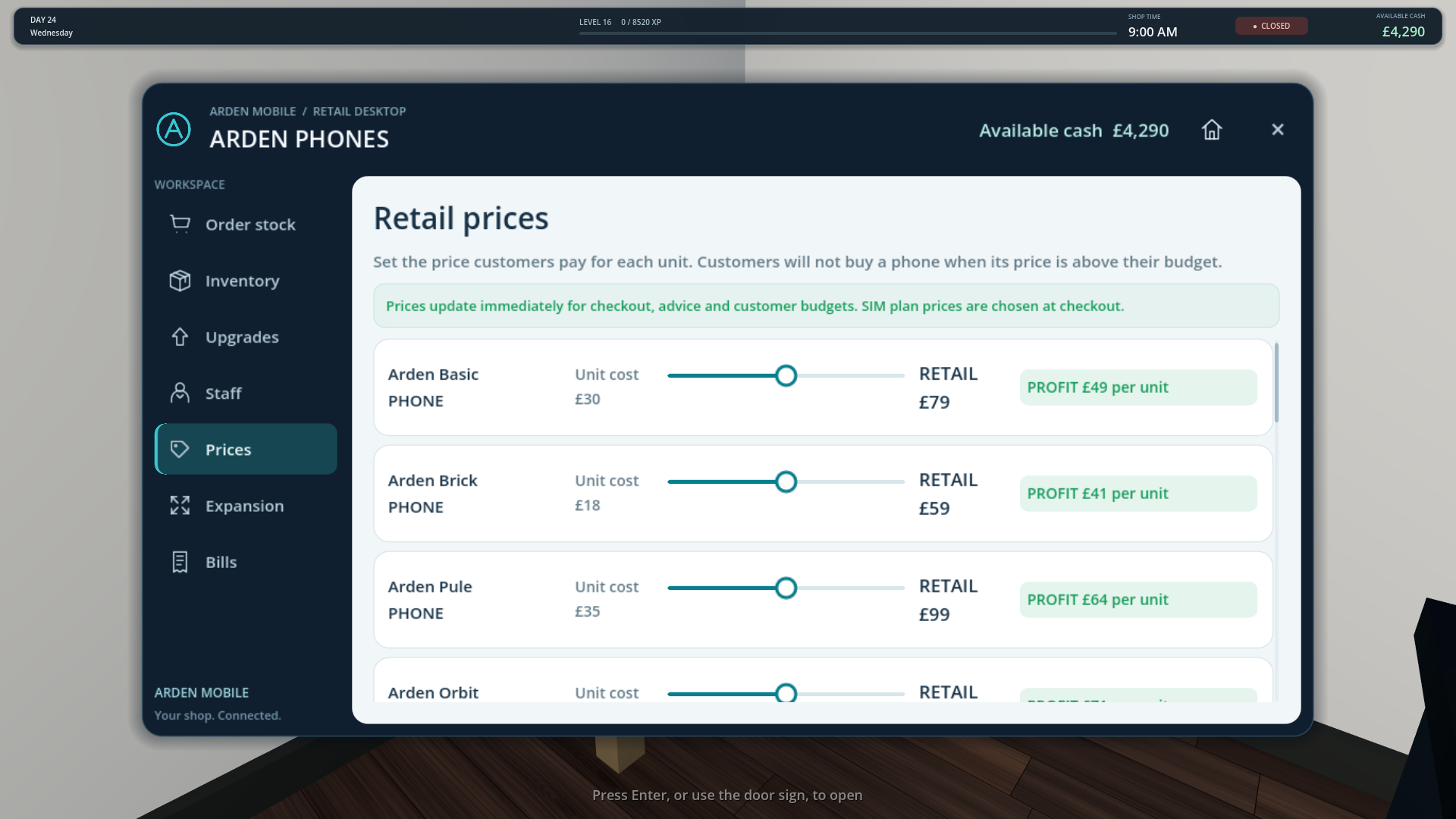The width and height of the screenshot is (1456, 819).
Task: Adjust the Arden Pule price slider handle
Action: point(786,588)
